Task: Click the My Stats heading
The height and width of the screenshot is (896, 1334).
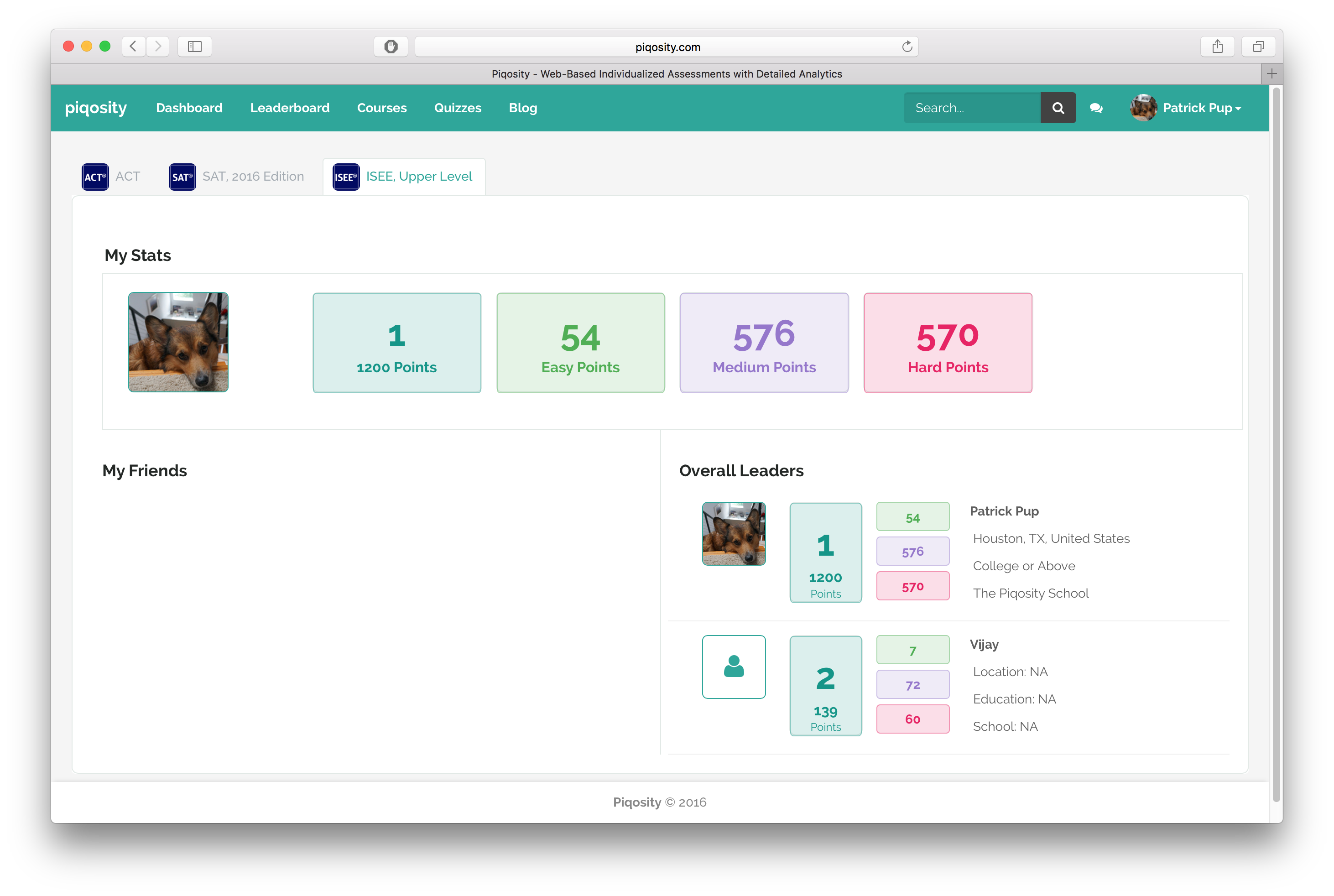Action: (x=138, y=255)
